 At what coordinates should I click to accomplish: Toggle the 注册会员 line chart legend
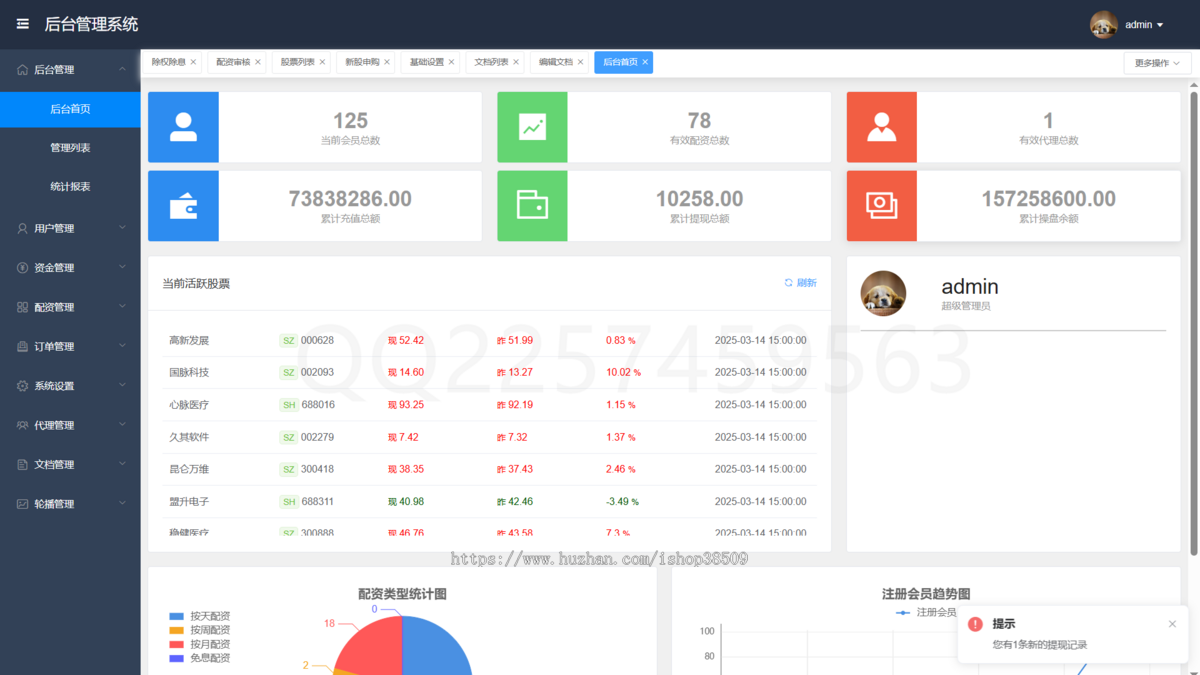pyautogui.click(x=926, y=612)
